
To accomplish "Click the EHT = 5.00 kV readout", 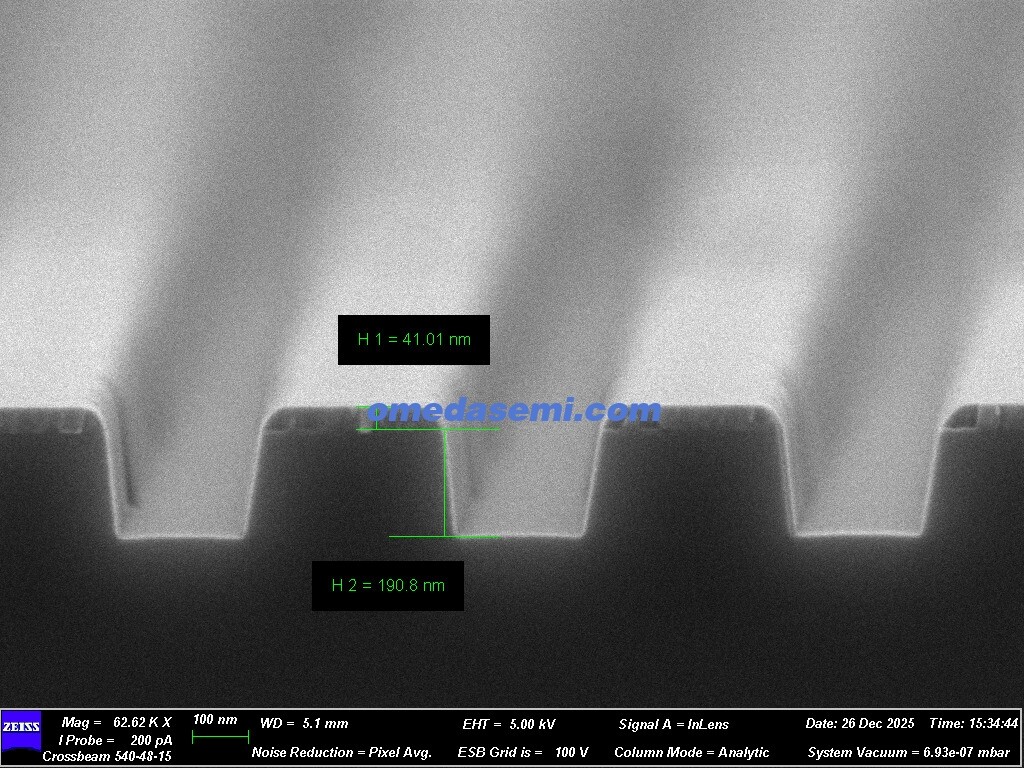I will pos(508,724).
